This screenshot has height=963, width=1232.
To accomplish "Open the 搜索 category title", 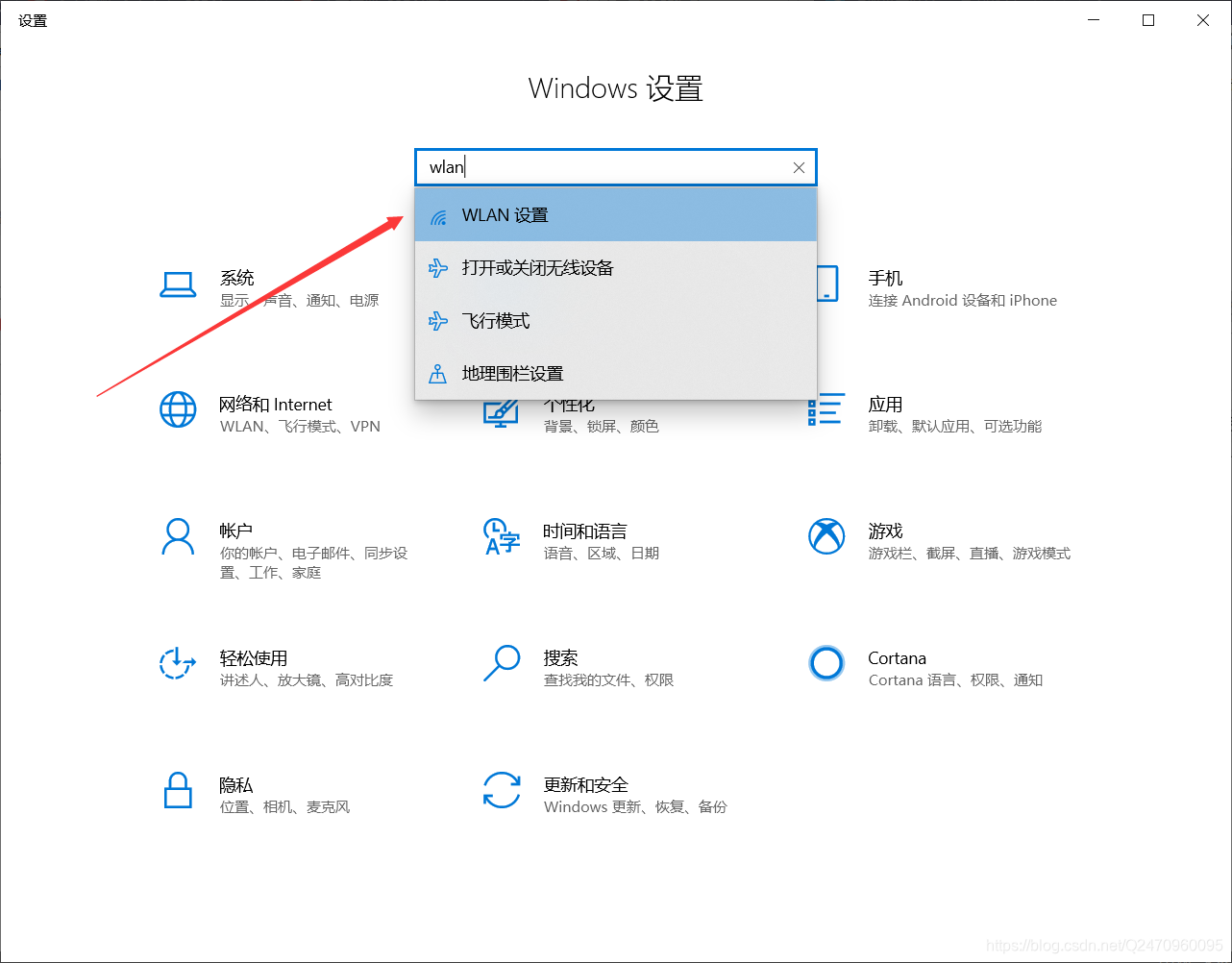I will [x=560, y=658].
